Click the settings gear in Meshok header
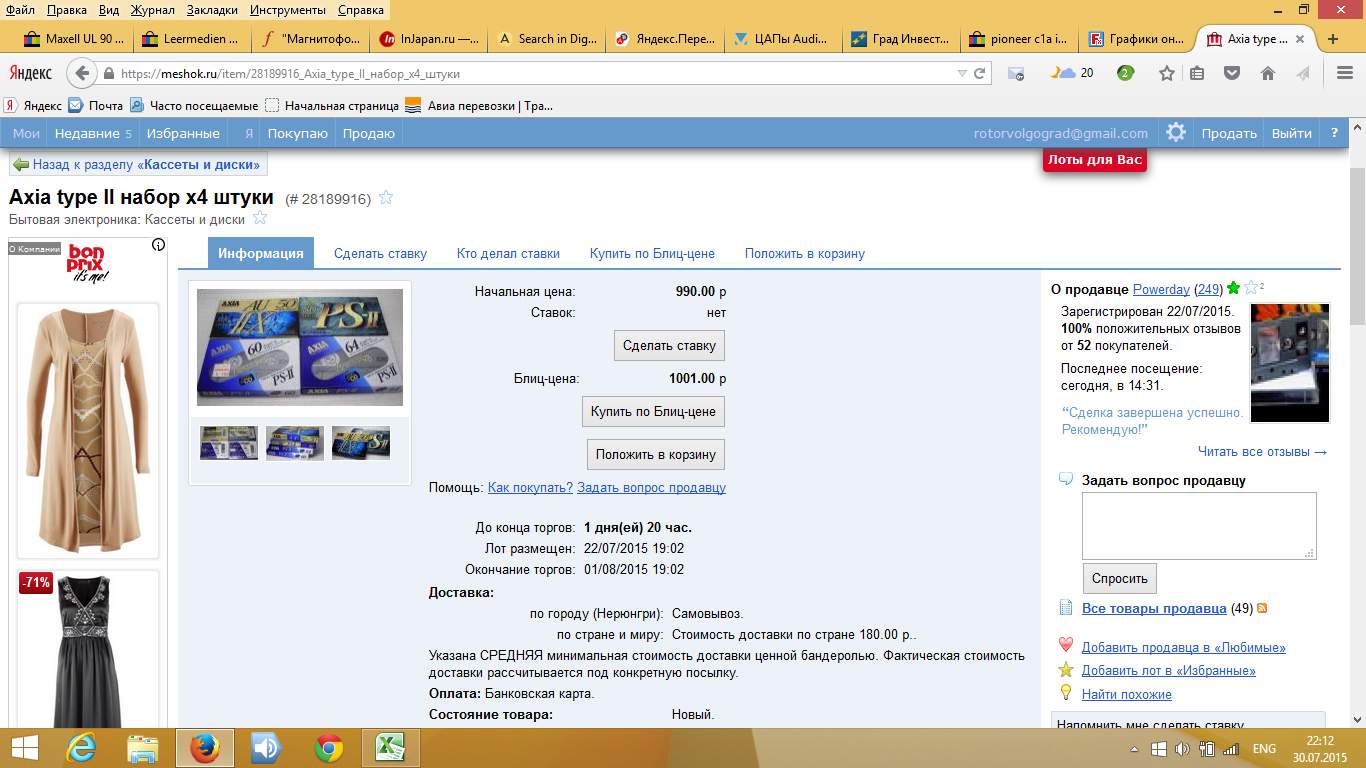The width and height of the screenshot is (1366, 768). click(1176, 133)
